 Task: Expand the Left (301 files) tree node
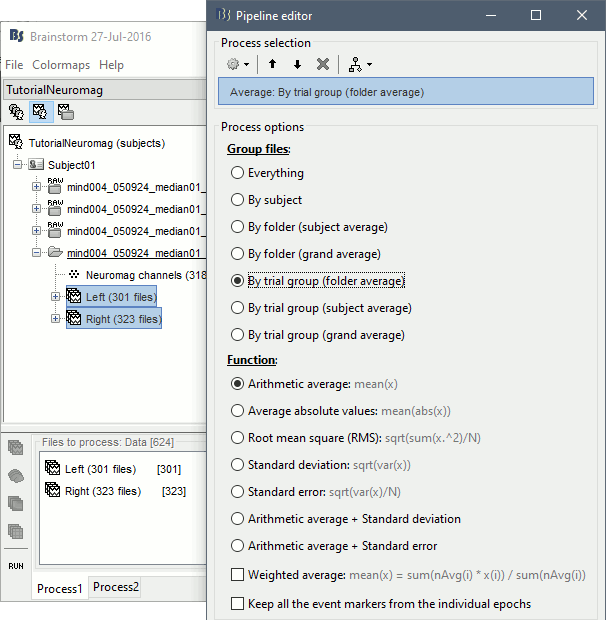(55, 297)
